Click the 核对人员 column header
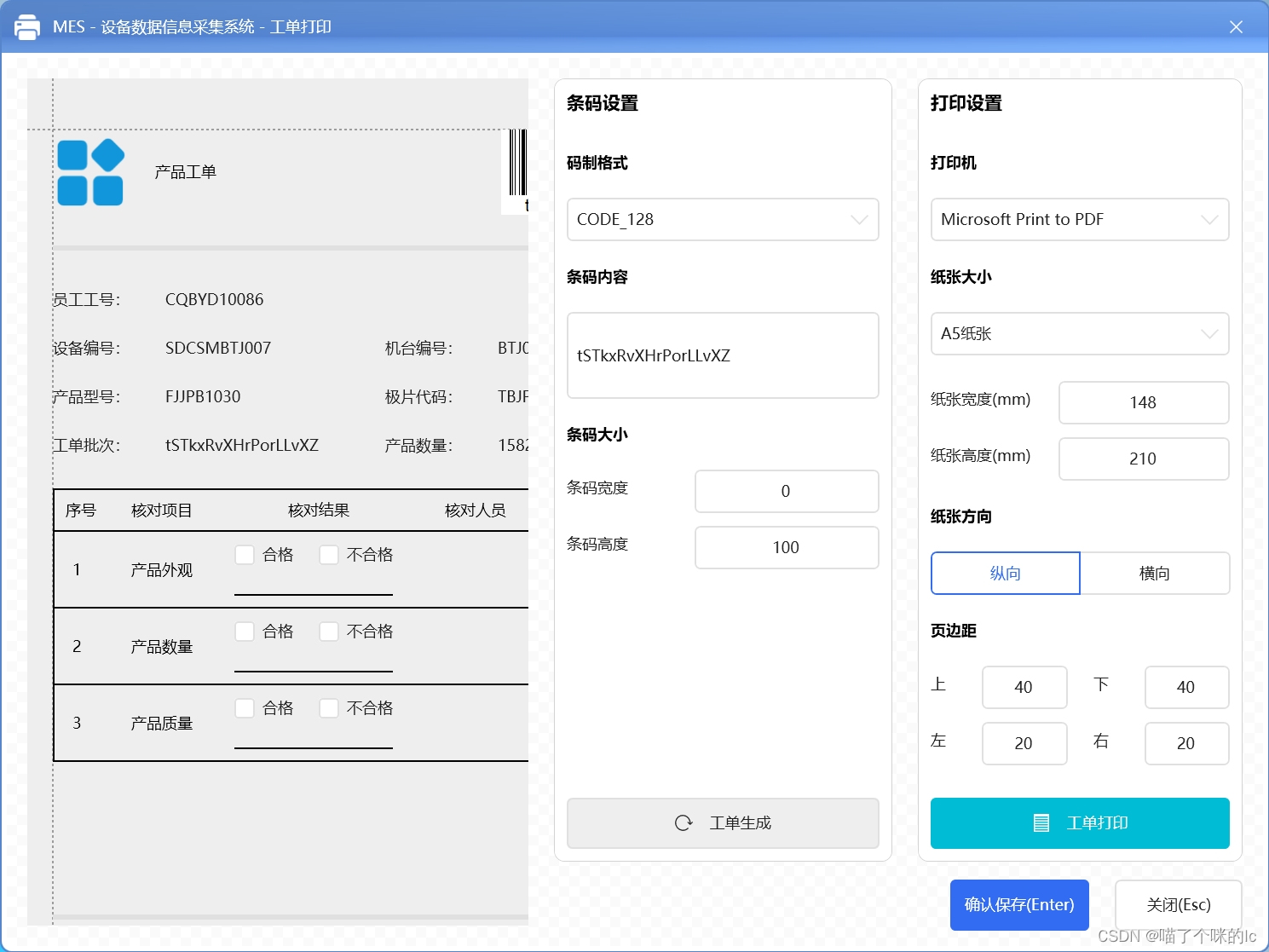1269x952 pixels. (476, 511)
